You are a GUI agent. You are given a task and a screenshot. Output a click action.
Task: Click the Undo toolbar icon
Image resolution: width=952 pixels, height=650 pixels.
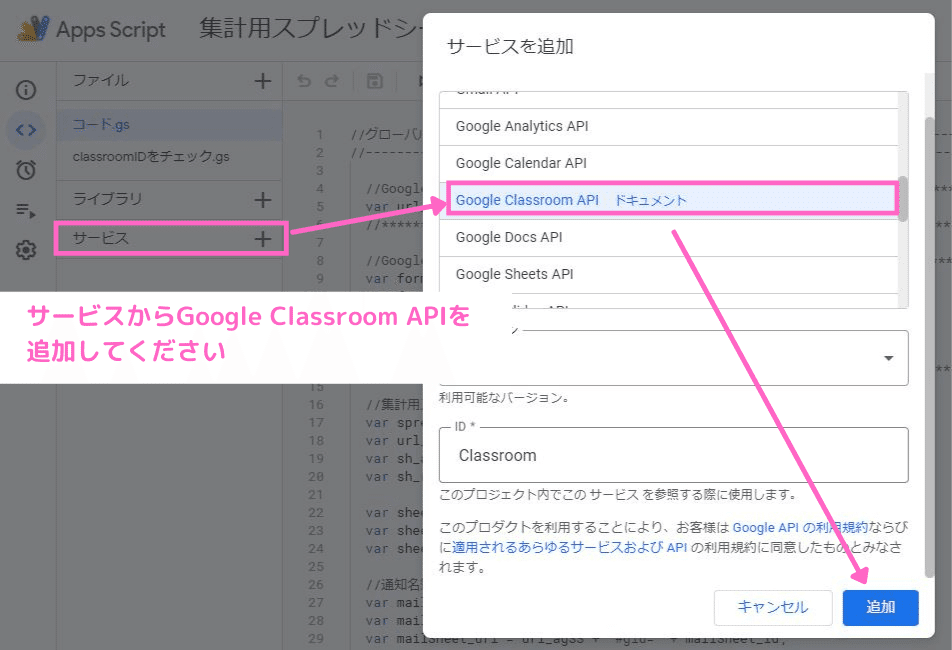point(304,81)
